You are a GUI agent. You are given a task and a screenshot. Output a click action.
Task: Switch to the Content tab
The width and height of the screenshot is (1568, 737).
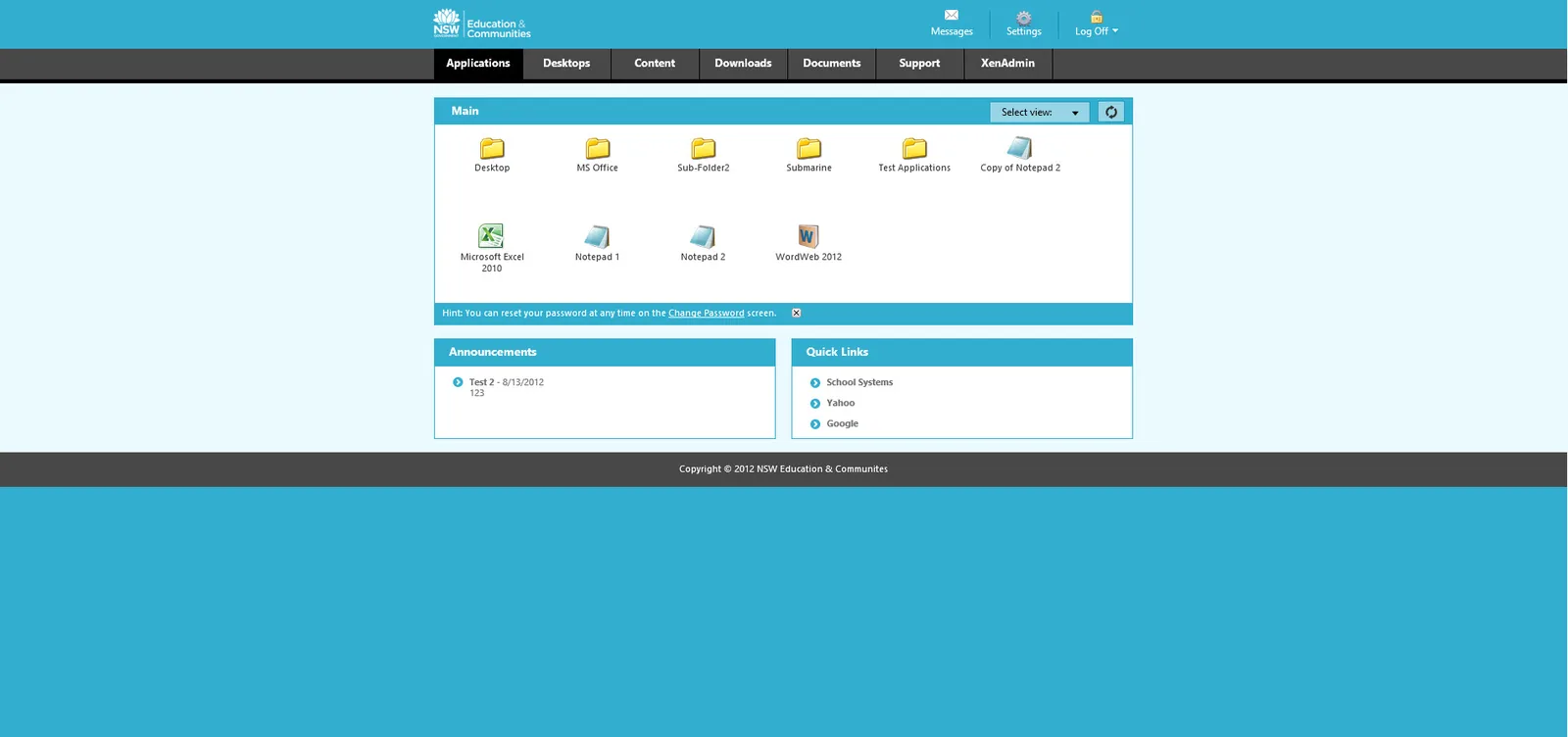pyautogui.click(x=655, y=64)
